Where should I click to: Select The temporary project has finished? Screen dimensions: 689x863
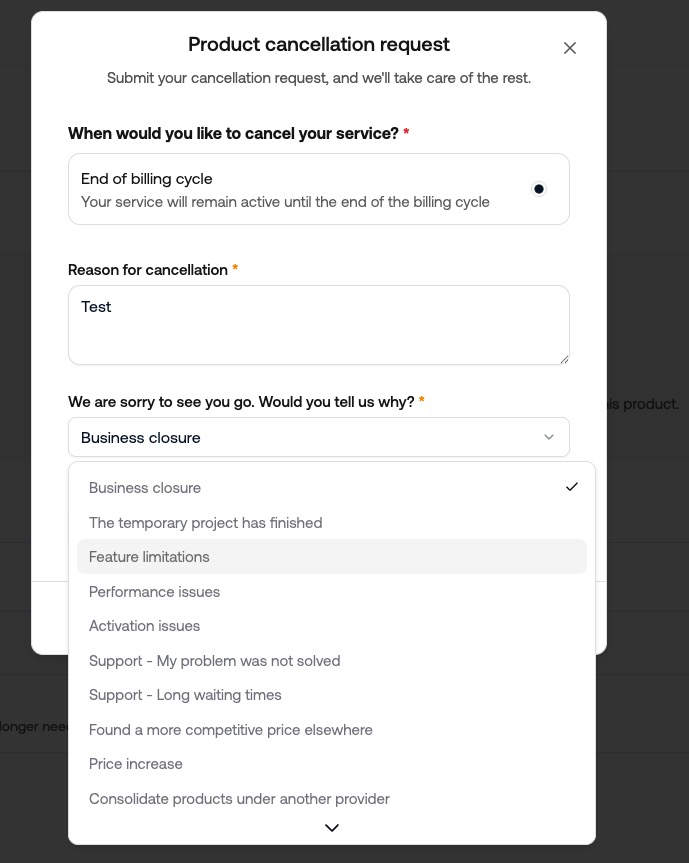206,523
